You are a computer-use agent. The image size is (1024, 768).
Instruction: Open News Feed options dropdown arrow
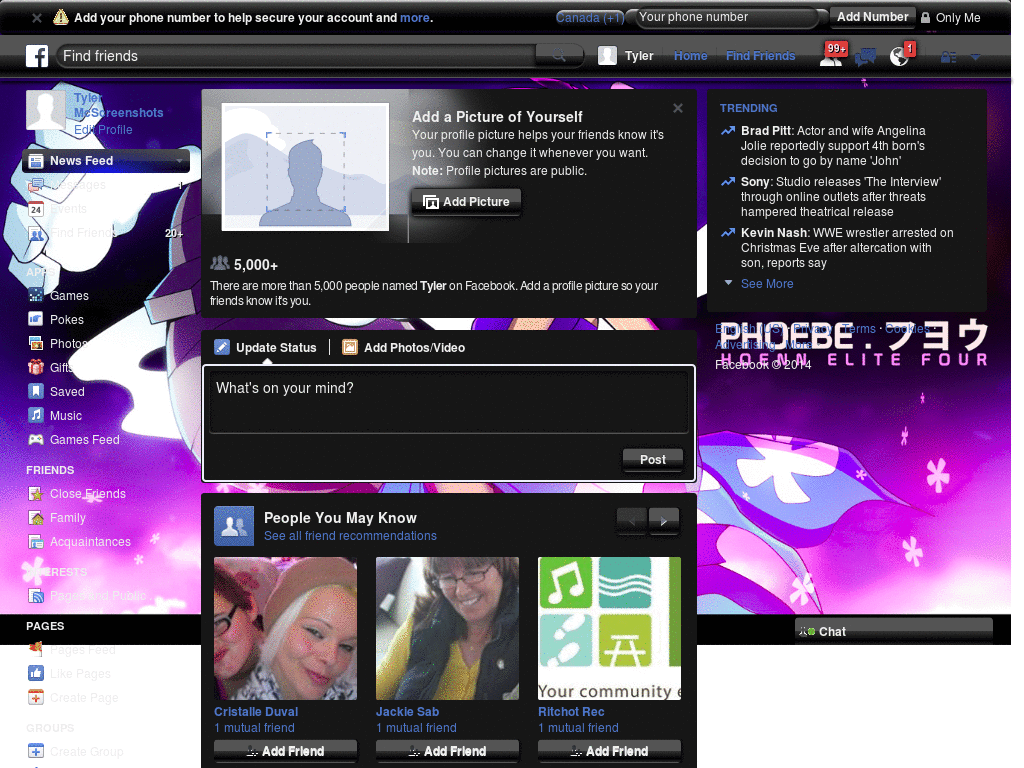click(x=178, y=161)
